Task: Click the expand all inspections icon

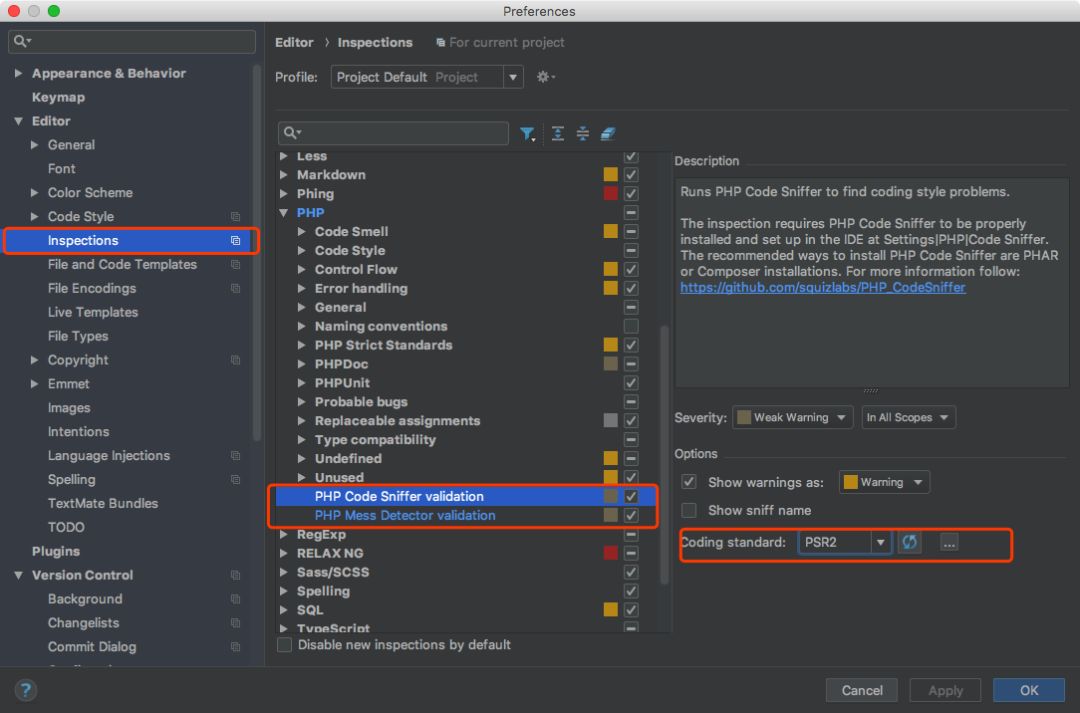Action: click(x=558, y=134)
